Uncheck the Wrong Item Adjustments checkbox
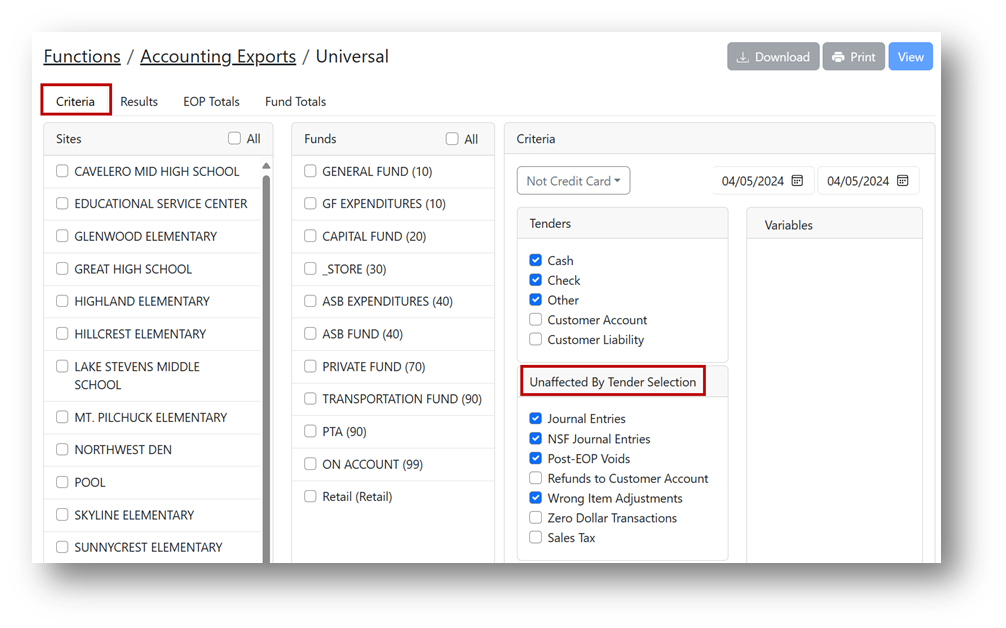This screenshot has height=628, width=1006. click(536, 497)
